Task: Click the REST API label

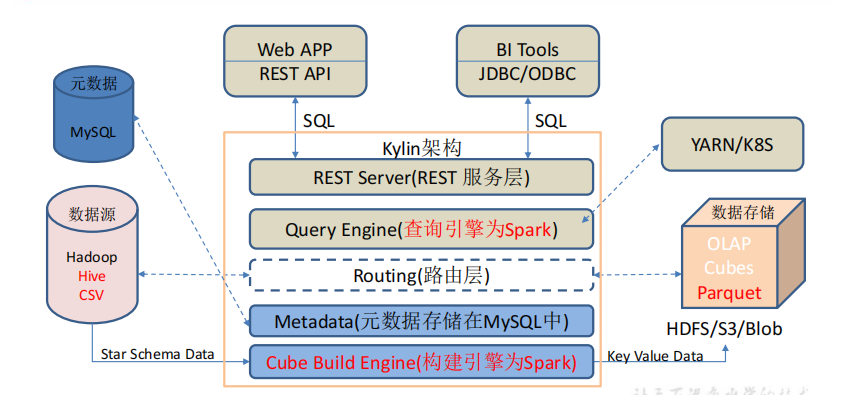Action: (x=295, y=74)
